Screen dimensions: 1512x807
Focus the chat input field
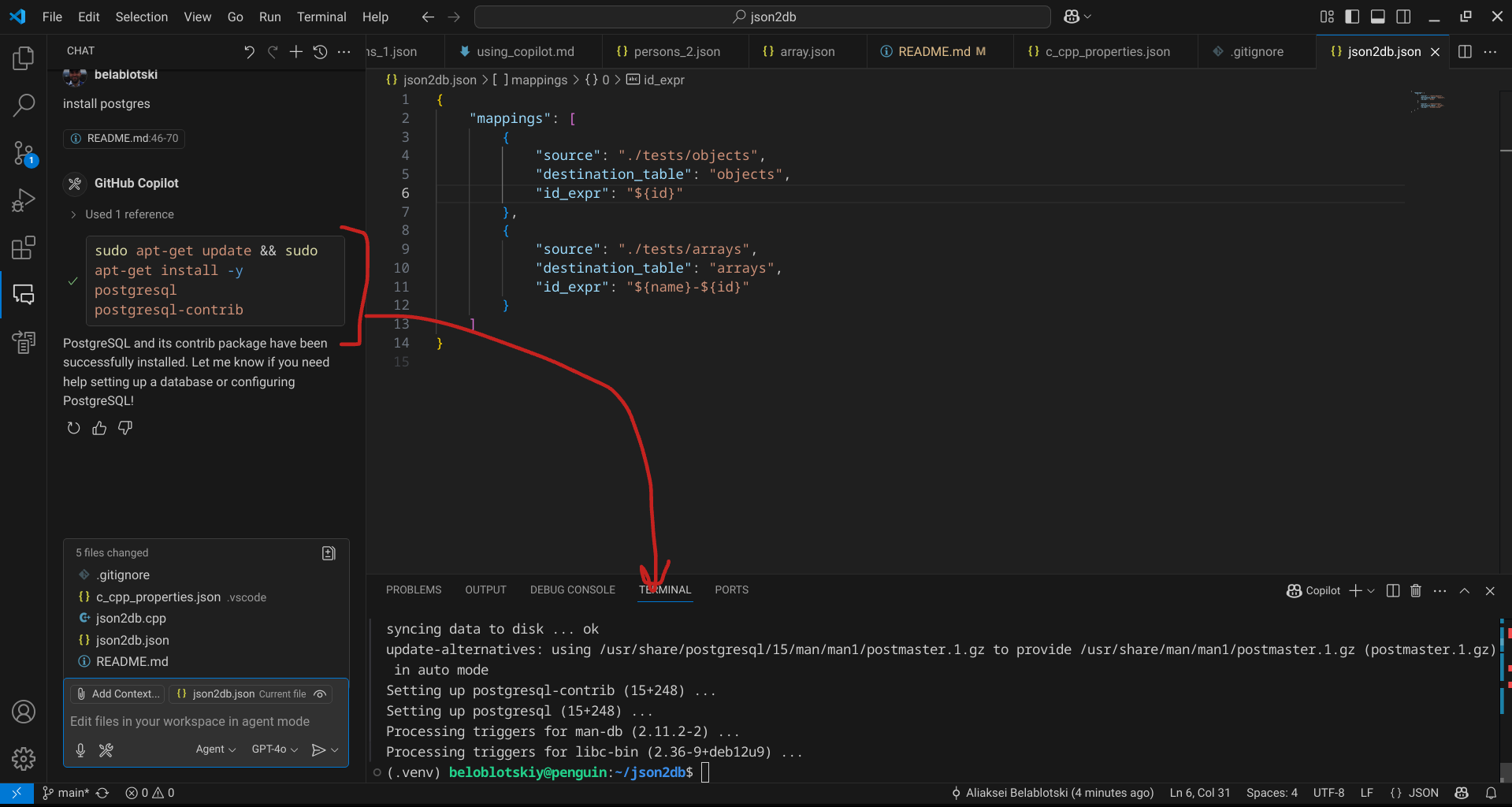pyautogui.click(x=205, y=722)
